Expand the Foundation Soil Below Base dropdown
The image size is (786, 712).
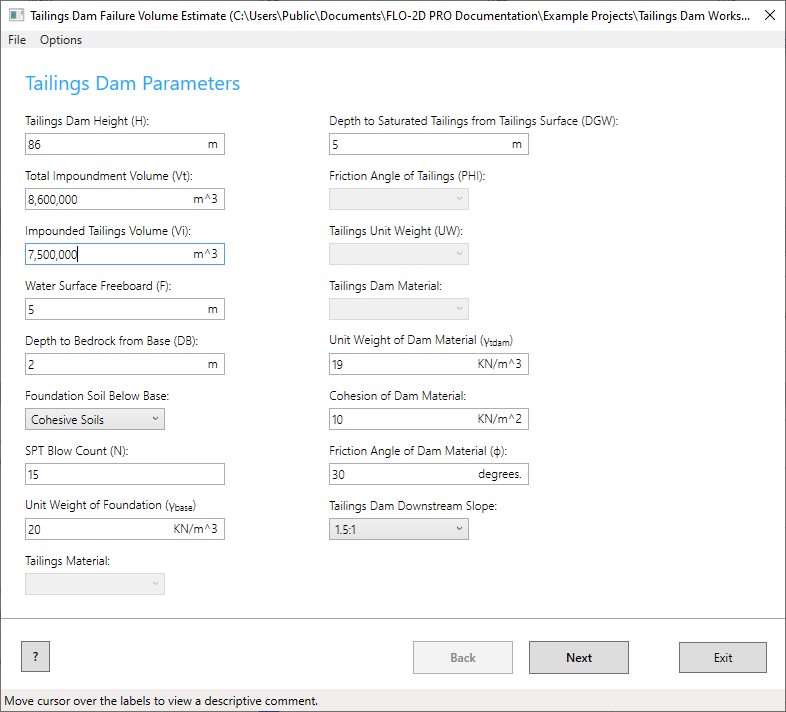(95, 419)
